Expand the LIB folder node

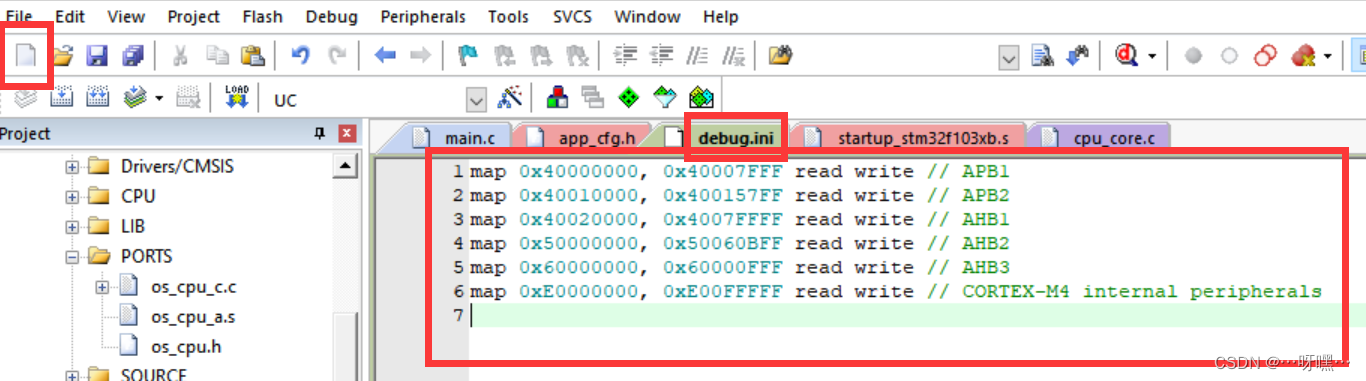click(x=72, y=226)
